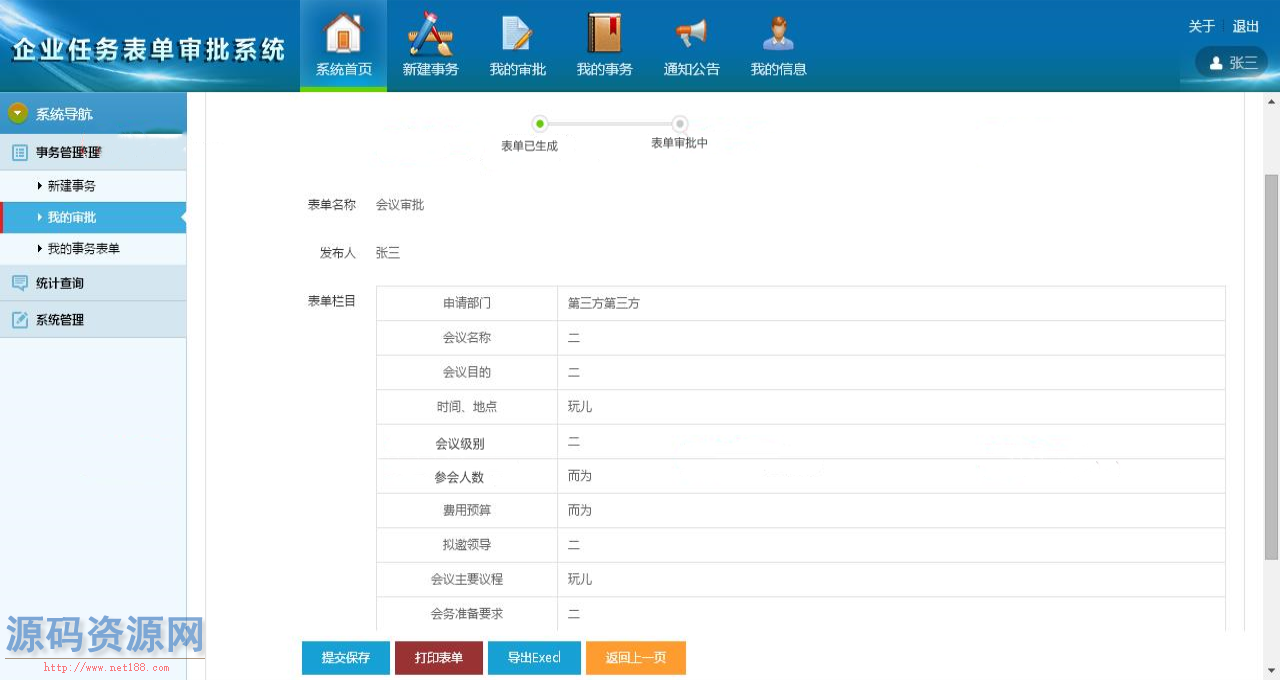The width and height of the screenshot is (1280, 680).
Task: Click the 统计查询 chat icon in sidebar
Action: pos(19,283)
